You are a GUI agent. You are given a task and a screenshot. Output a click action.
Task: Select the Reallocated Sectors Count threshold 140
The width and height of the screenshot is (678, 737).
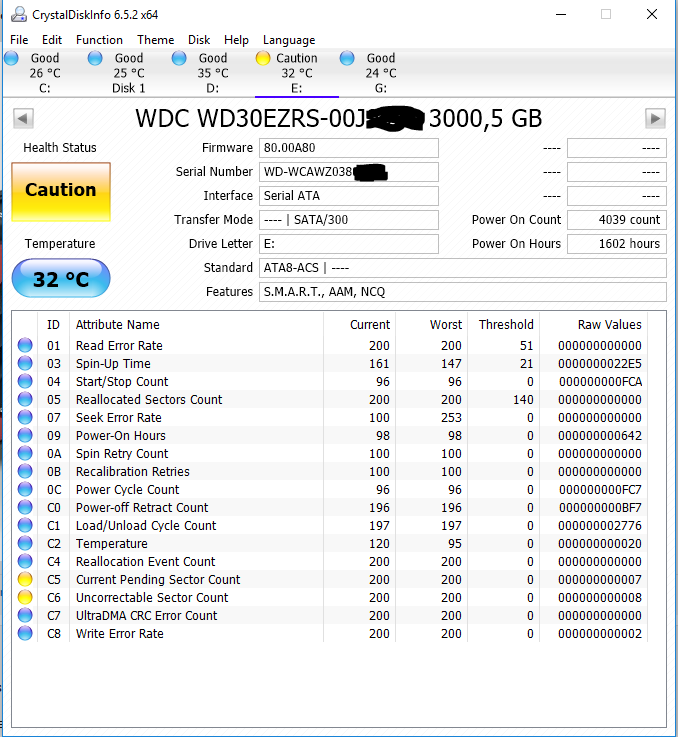pyautogui.click(x=523, y=400)
